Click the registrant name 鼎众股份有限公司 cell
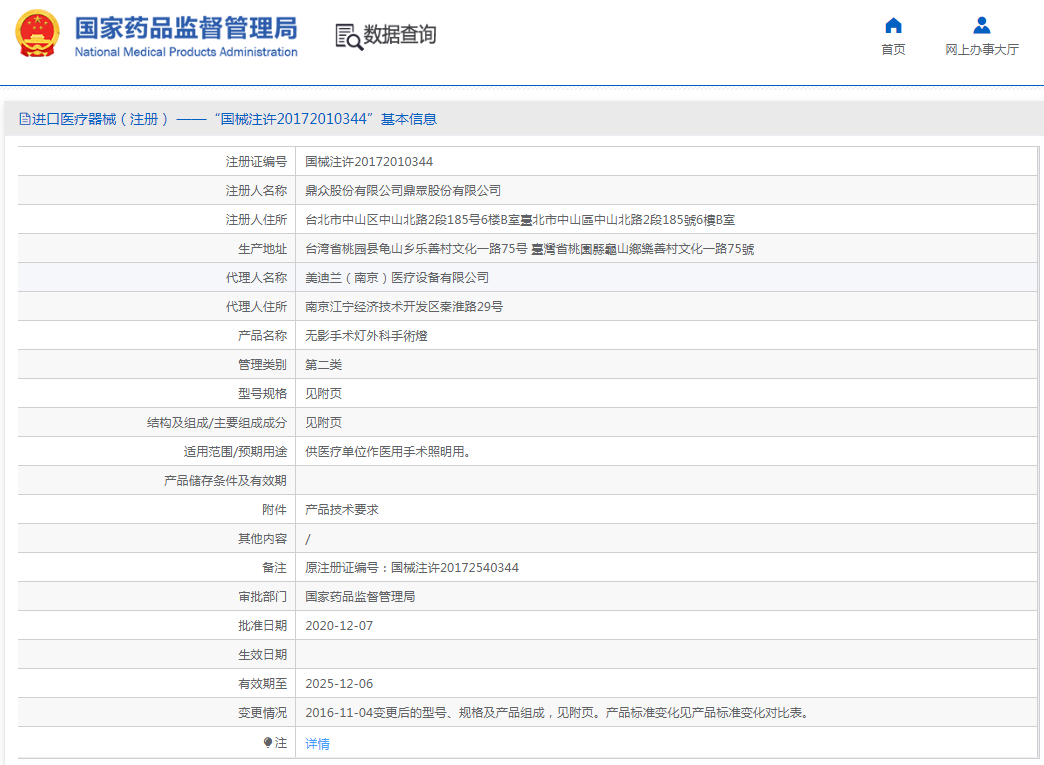1044x765 pixels. click(x=403, y=191)
